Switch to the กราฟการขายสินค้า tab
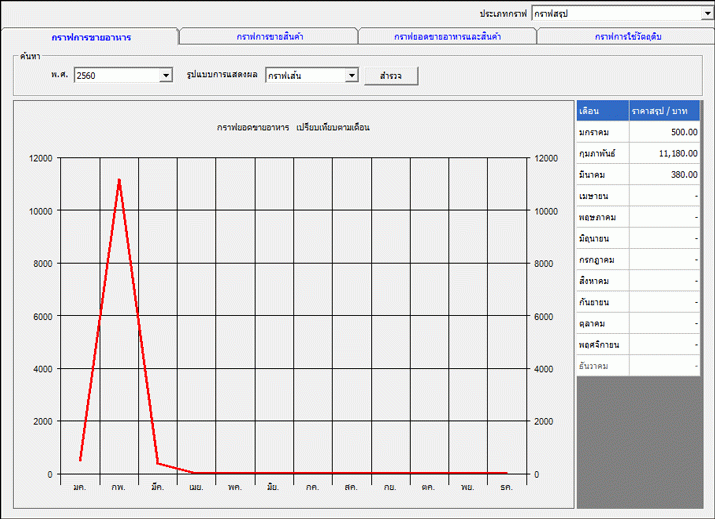This screenshot has width=715, height=519. point(268,37)
